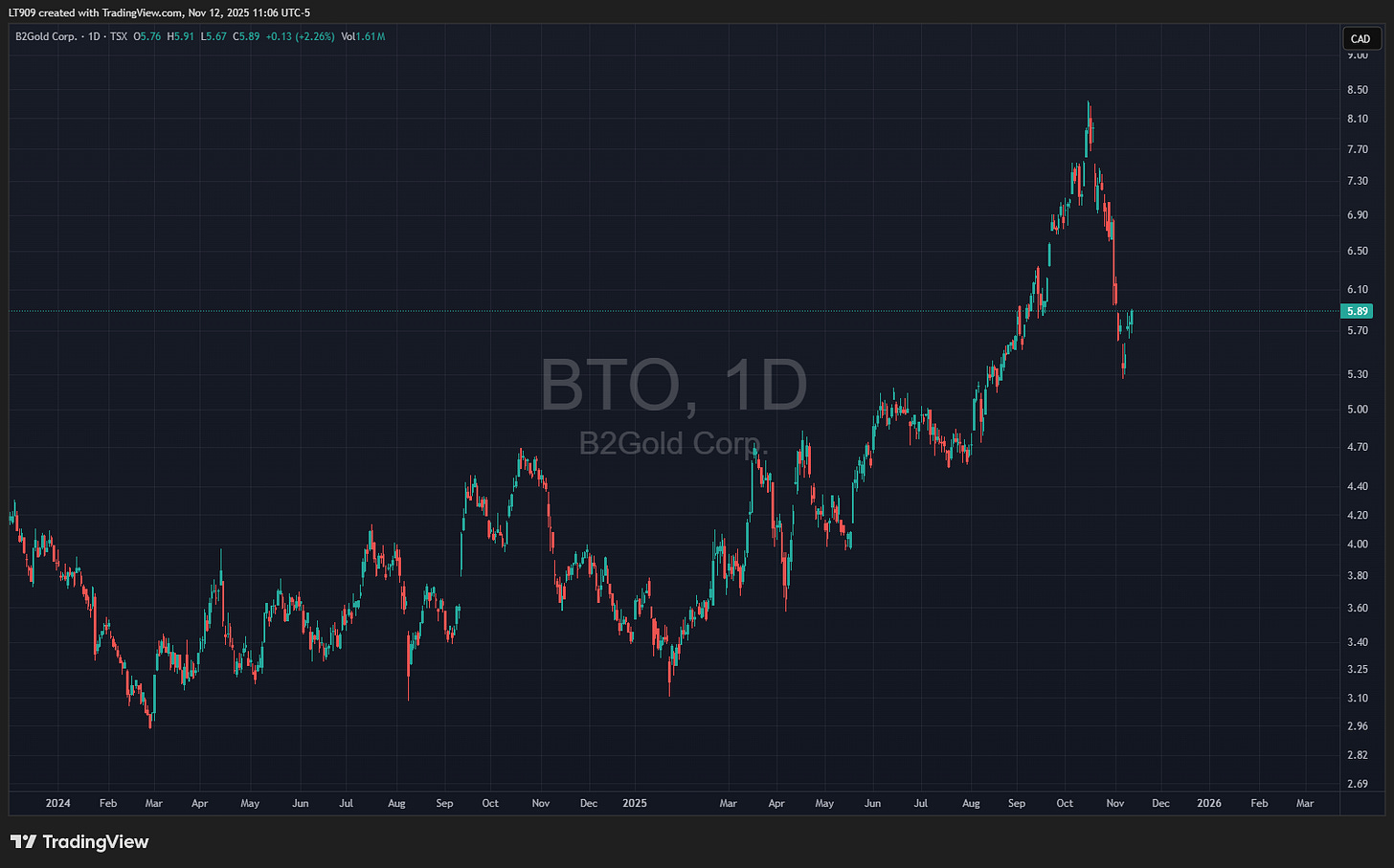Click the 4.70 price axis label
Image resolution: width=1394 pixels, height=868 pixels.
coord(1357,447)
